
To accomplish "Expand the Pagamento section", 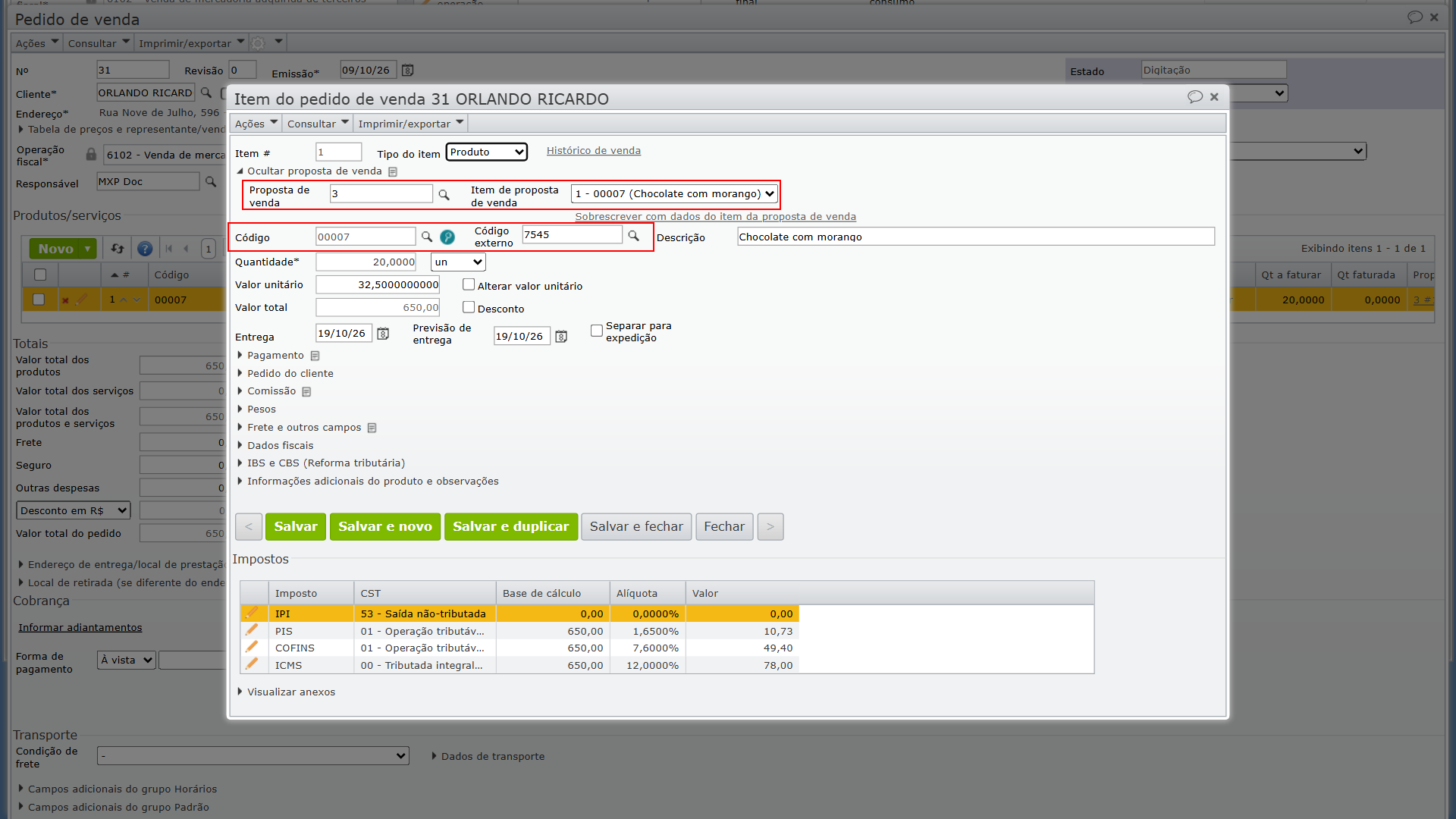I will pyautogui.click(x=275, y=356).
